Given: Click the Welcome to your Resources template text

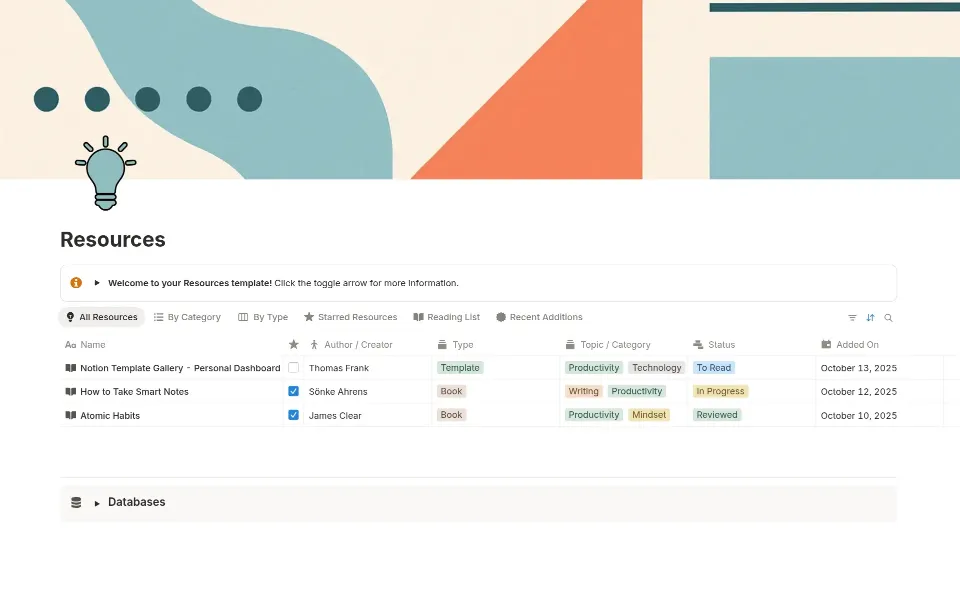Looking at the screenshot, I should tap(190, 283).
